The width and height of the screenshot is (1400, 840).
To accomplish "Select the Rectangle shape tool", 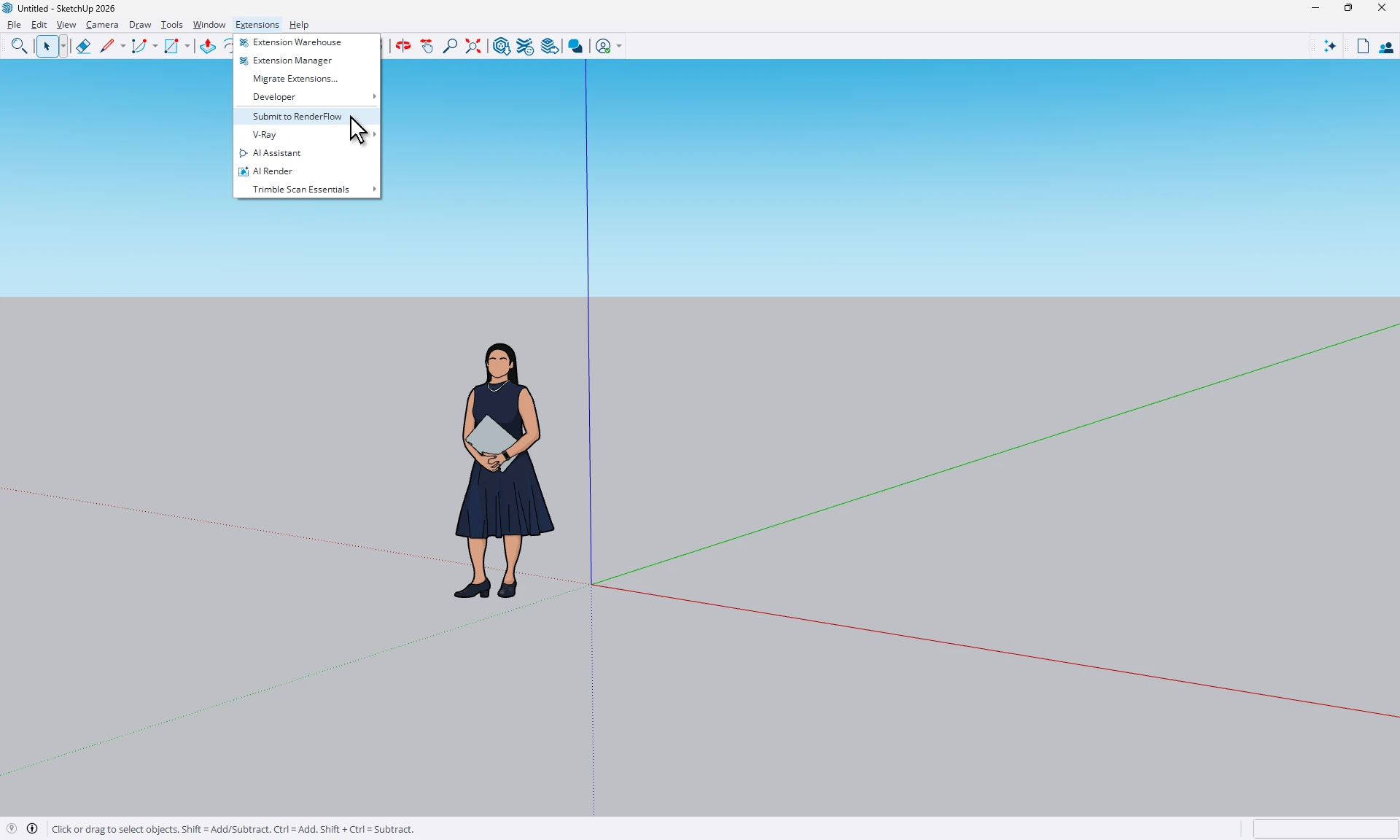I will [x=172, y=47].
